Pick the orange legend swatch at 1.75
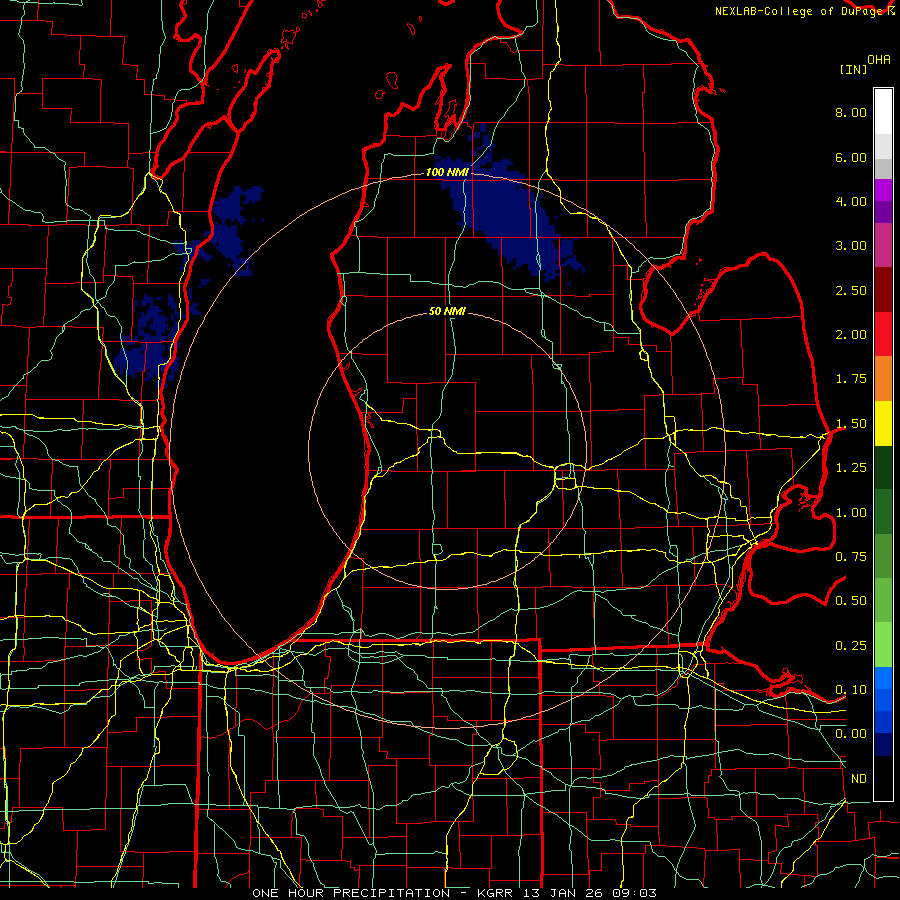 (x=883, y=378)
